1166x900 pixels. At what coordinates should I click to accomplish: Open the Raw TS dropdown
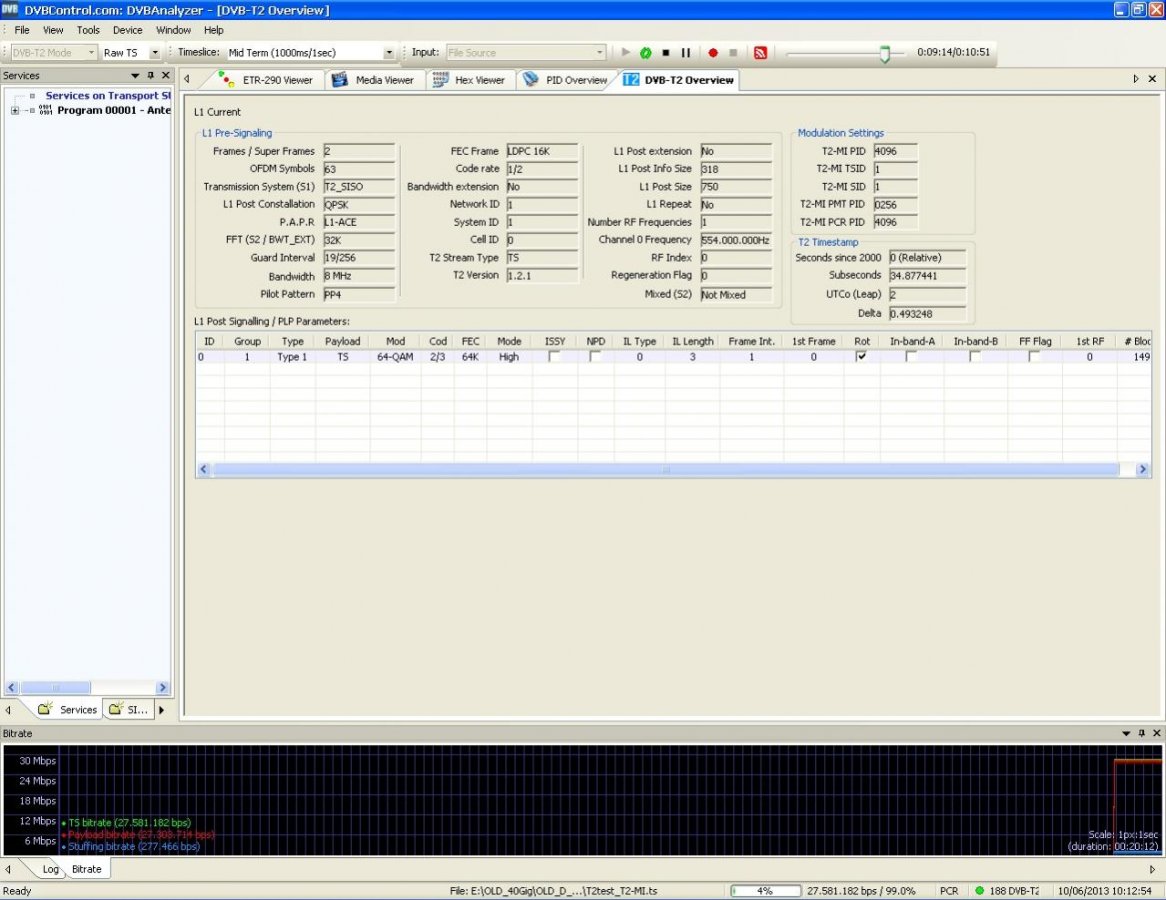(155, 53)
